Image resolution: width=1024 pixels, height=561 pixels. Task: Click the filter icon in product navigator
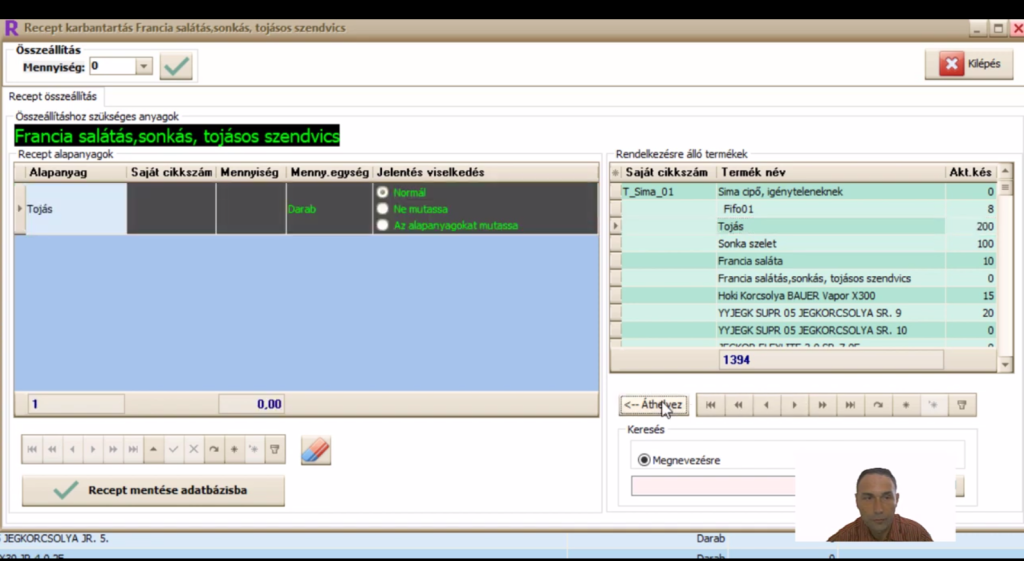(x=962, y=405)
